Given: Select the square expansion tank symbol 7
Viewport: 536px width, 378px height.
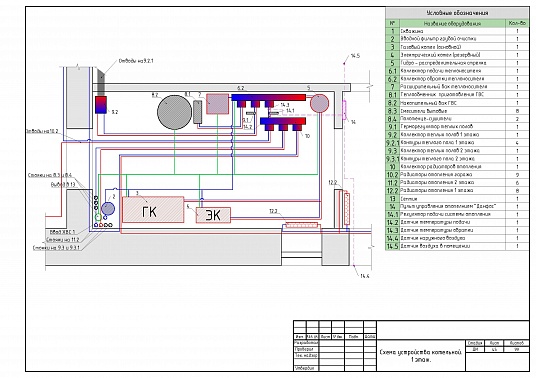Looking at the screenshot, I should (217, 104).
